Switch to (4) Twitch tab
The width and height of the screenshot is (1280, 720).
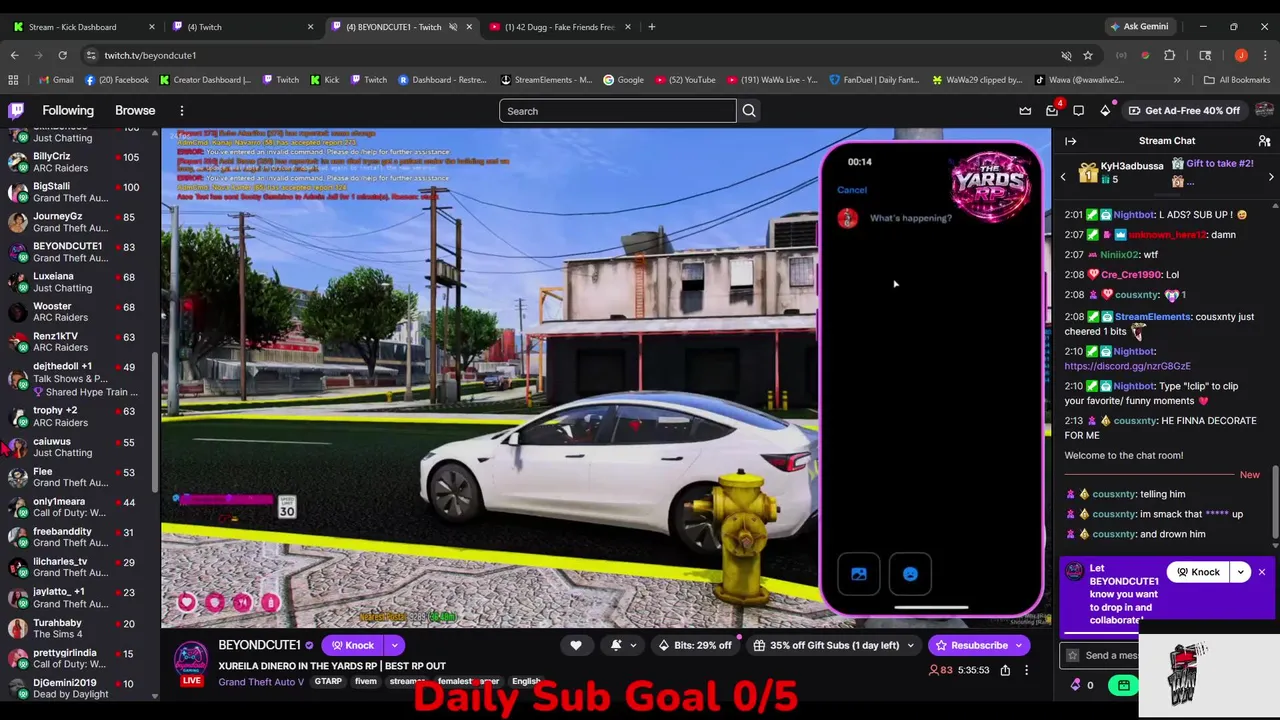tap(240, 27)
